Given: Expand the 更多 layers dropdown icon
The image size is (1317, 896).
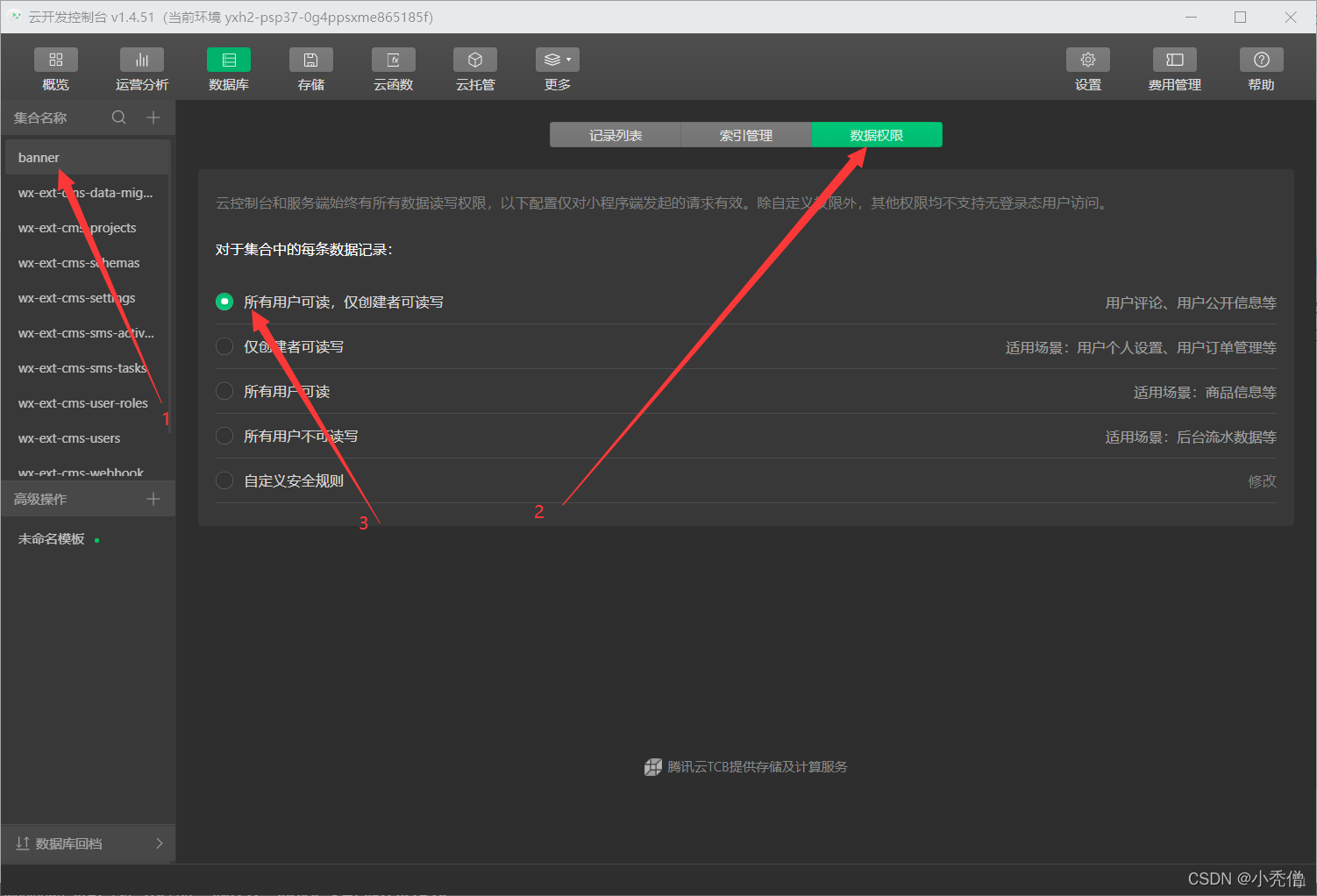Looking at the screenshot, I should tap(558, 60).
